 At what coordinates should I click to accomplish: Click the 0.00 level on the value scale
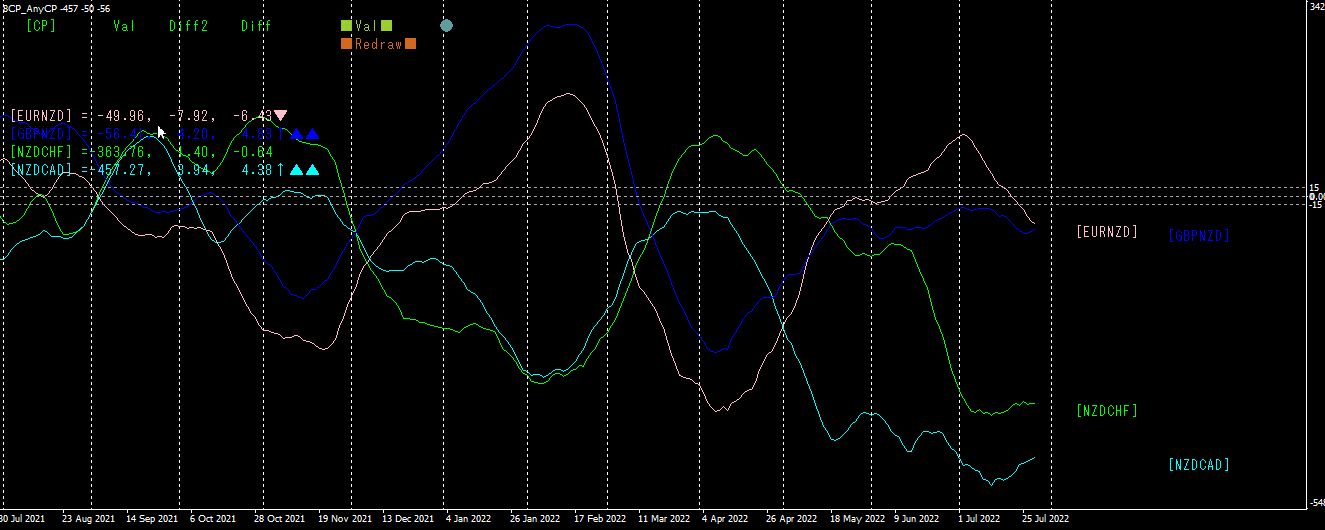click(x=1316, y=196)
